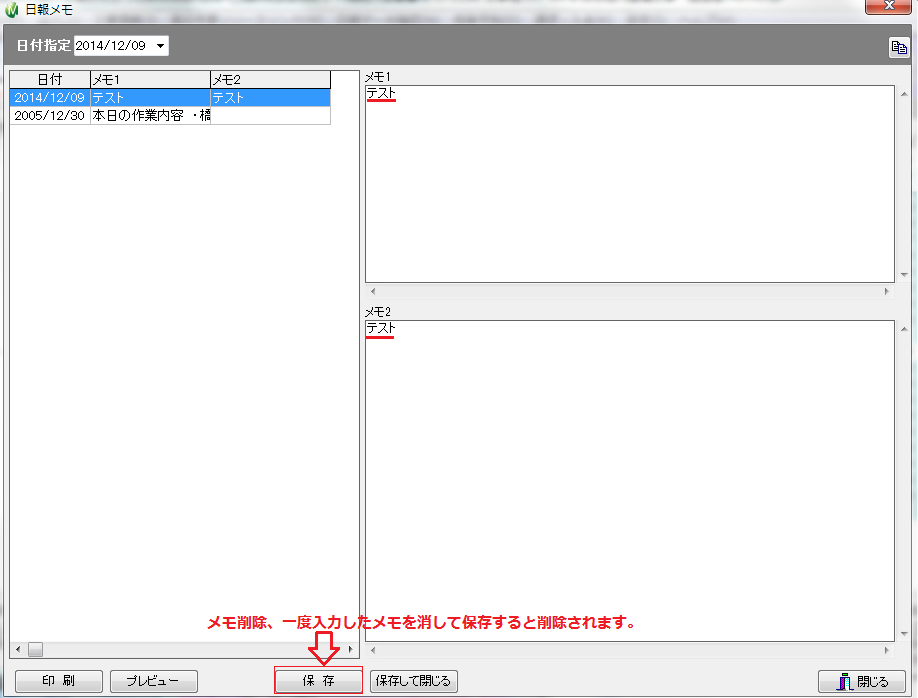Viewport: 918px width, 698px height.
Task: Click inside the メモ1 text area
Action: click(x=630, y=184)
